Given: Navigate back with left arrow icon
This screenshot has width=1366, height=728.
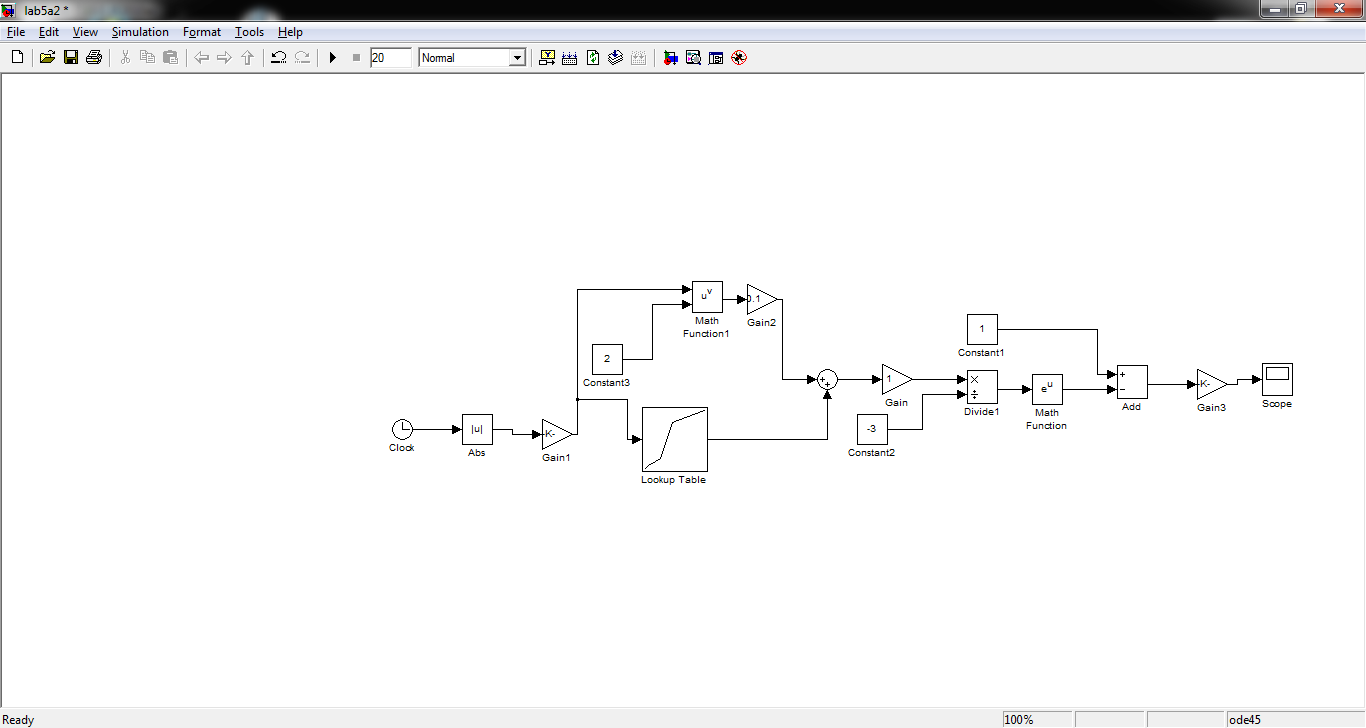Looking at the screenshot, I should pyautogui.click(x=201, y=58).
